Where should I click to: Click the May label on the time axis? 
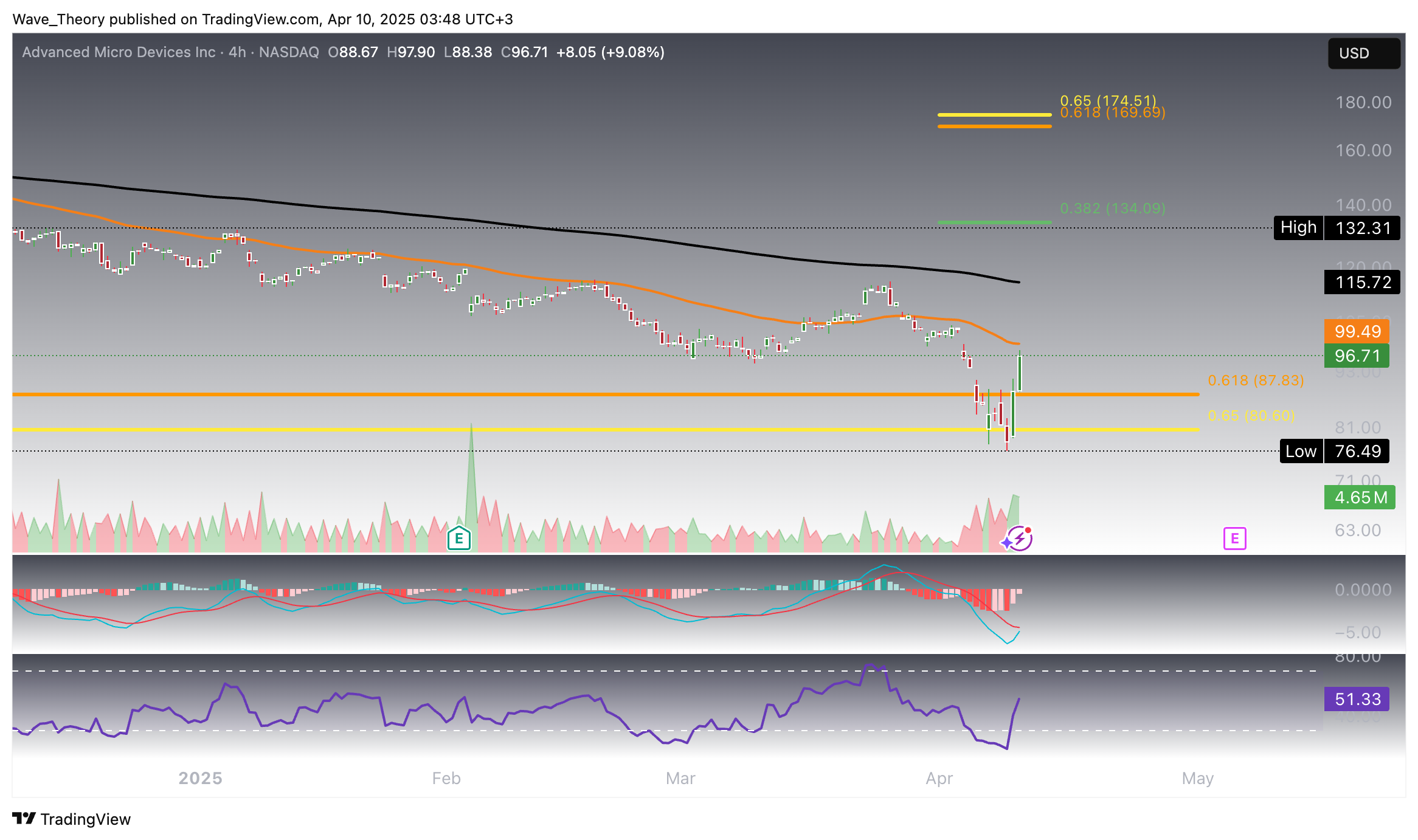coord(1197,778)
